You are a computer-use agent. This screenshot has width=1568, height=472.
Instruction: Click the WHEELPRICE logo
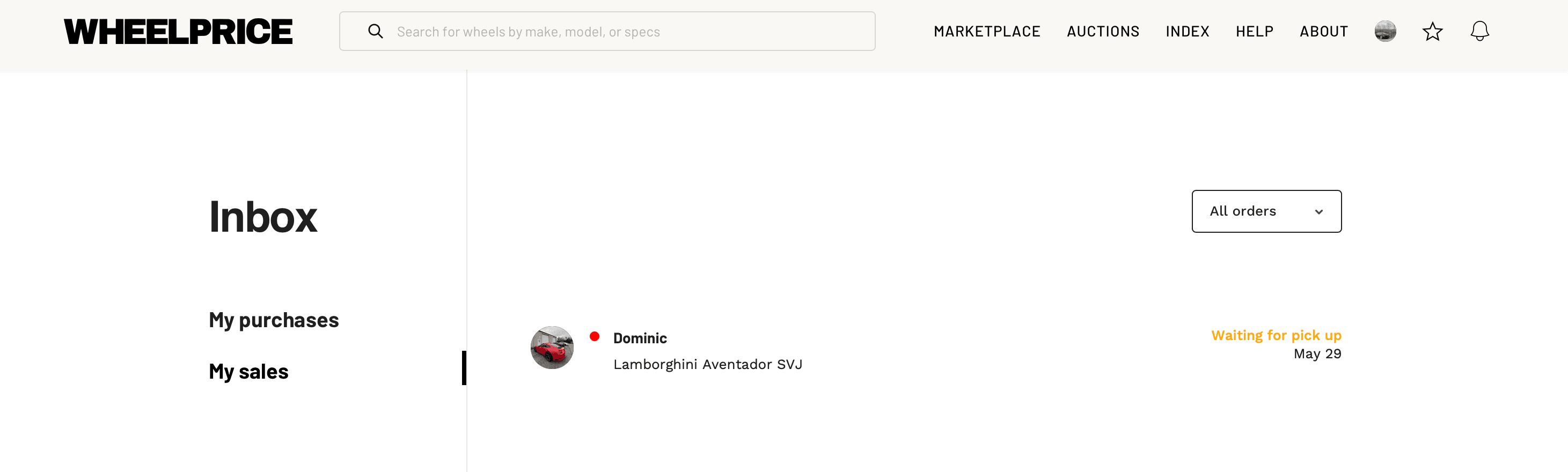(178, 31)
